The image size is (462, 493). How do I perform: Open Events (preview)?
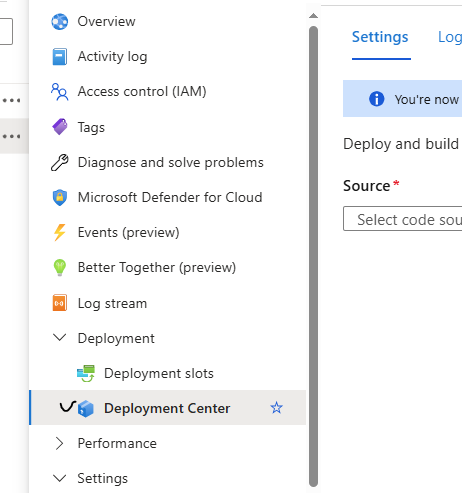128,233
